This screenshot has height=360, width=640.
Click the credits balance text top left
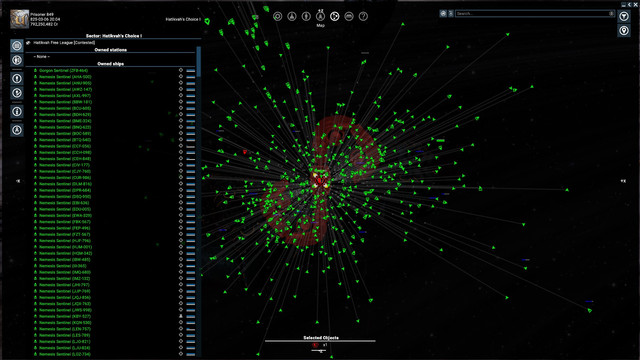point(44,24)
